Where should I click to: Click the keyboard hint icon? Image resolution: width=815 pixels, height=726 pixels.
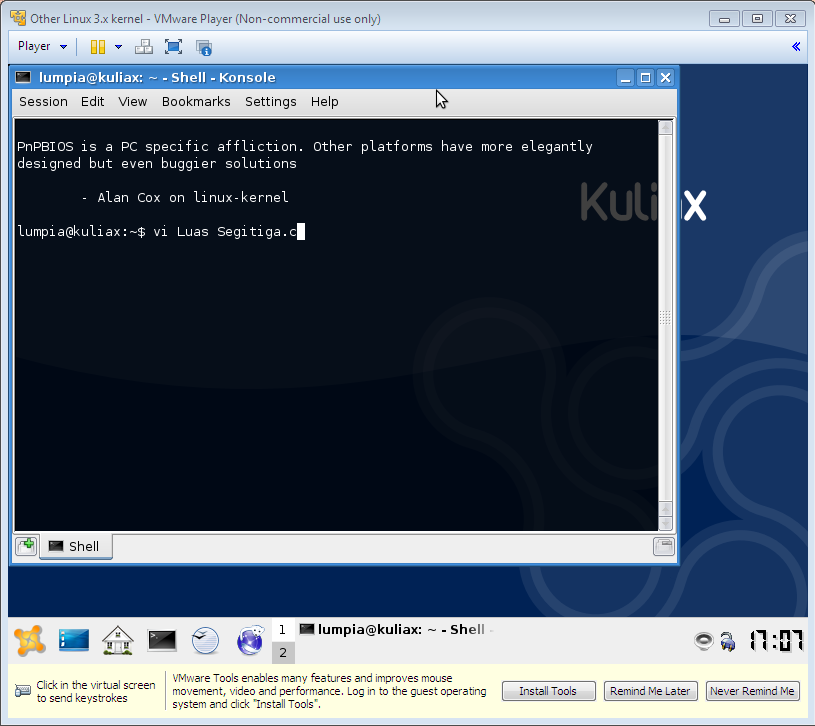click(x=22, y=691)
